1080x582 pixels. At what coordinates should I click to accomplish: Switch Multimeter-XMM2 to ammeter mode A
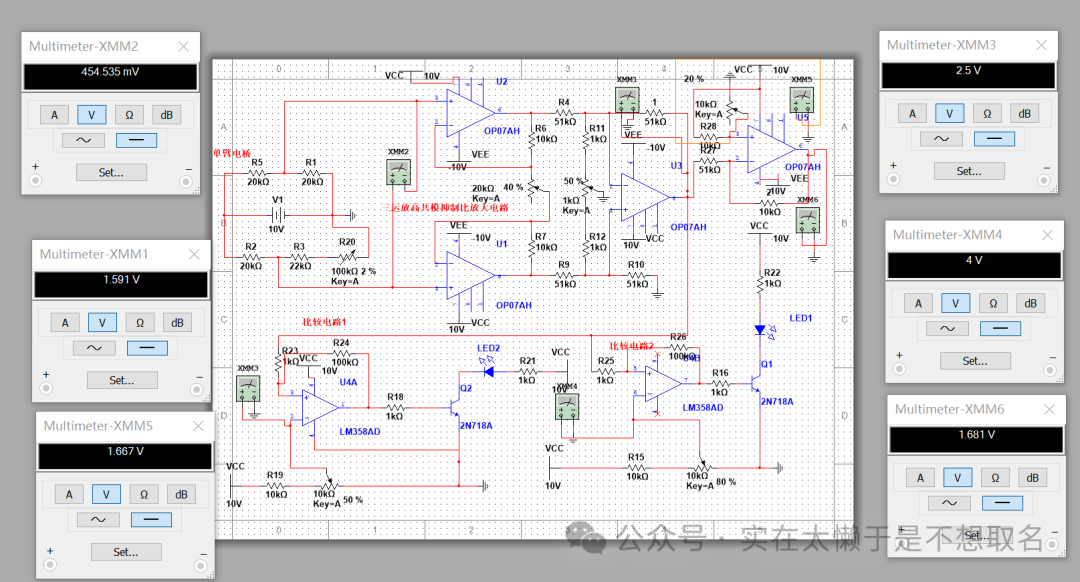coord(55,114)
